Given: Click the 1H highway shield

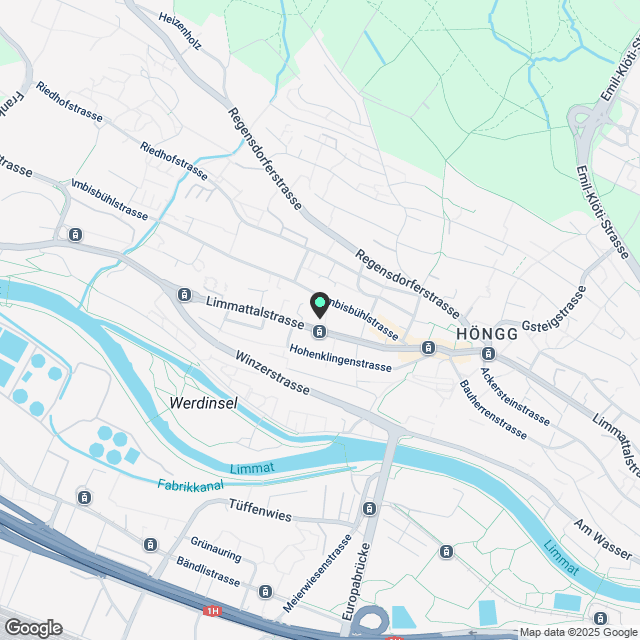Looking at the screenshot, I should coord(212,611).
